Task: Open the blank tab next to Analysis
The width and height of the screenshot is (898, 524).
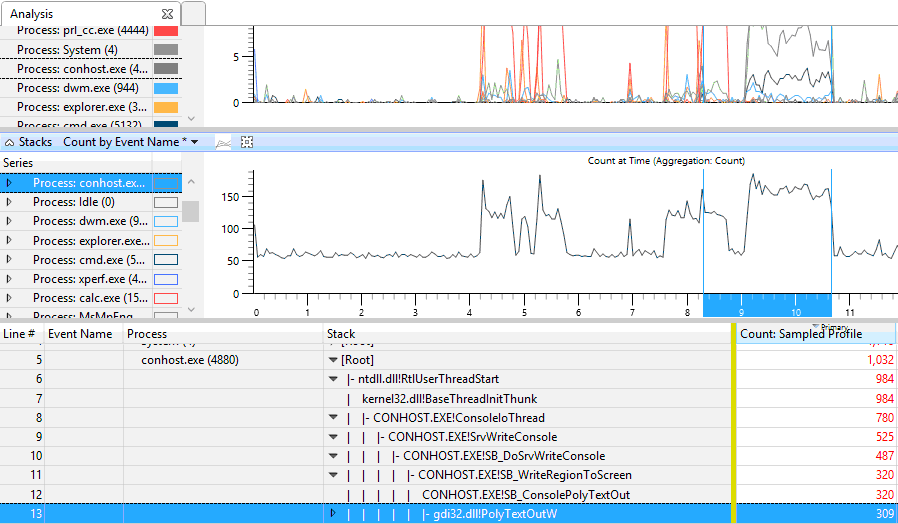Action: click(x=194, y=13)
